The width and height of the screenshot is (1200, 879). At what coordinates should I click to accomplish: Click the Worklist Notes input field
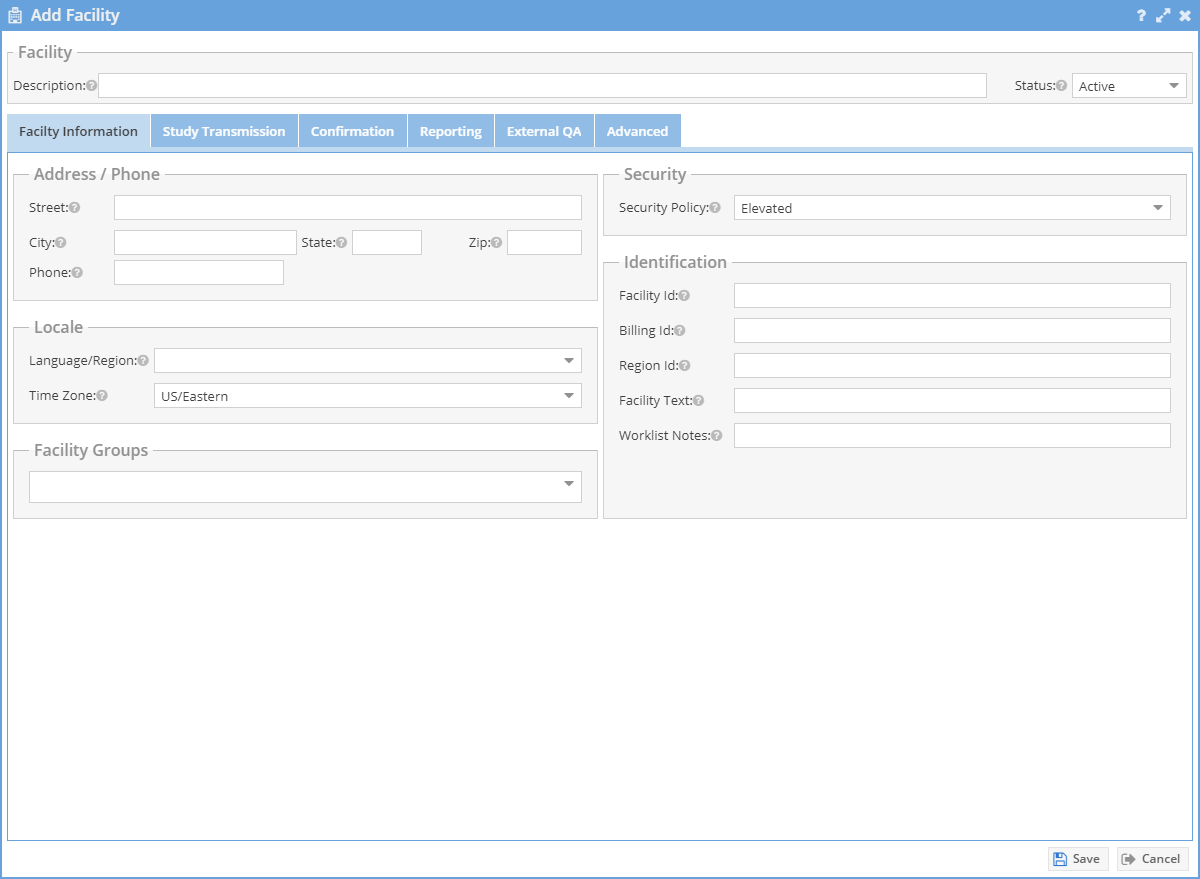(x=952, y=436)
